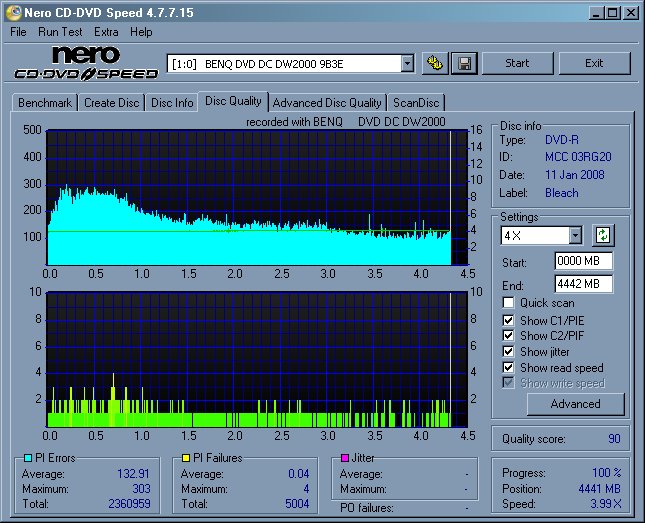Click the recorded with BENQ header text
This screenshot has height=523, width=645.
coord(346,122)
